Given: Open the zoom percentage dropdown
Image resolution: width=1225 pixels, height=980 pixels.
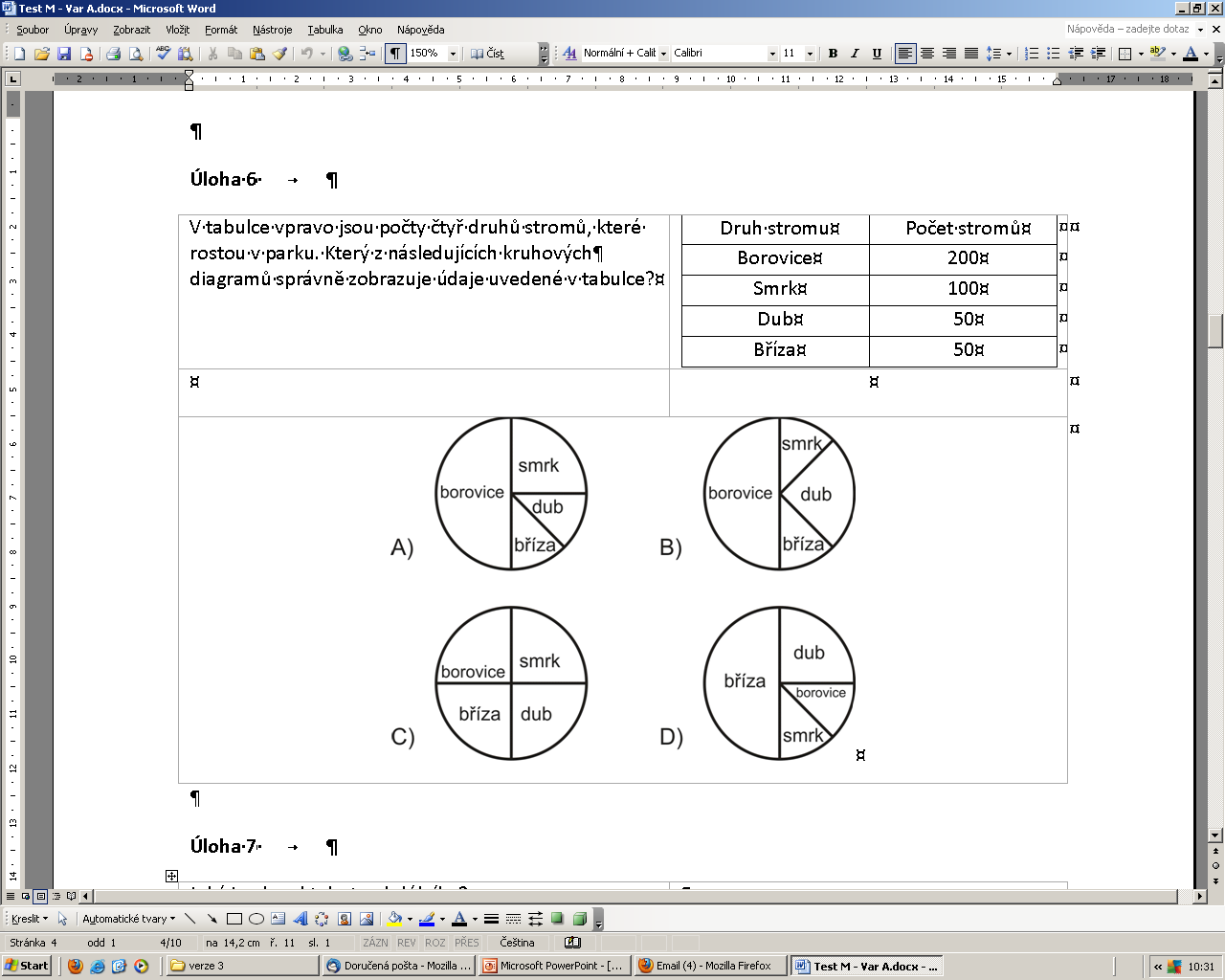Looking at the screenshot, I should pyautogui.click(x=453, y=54).
